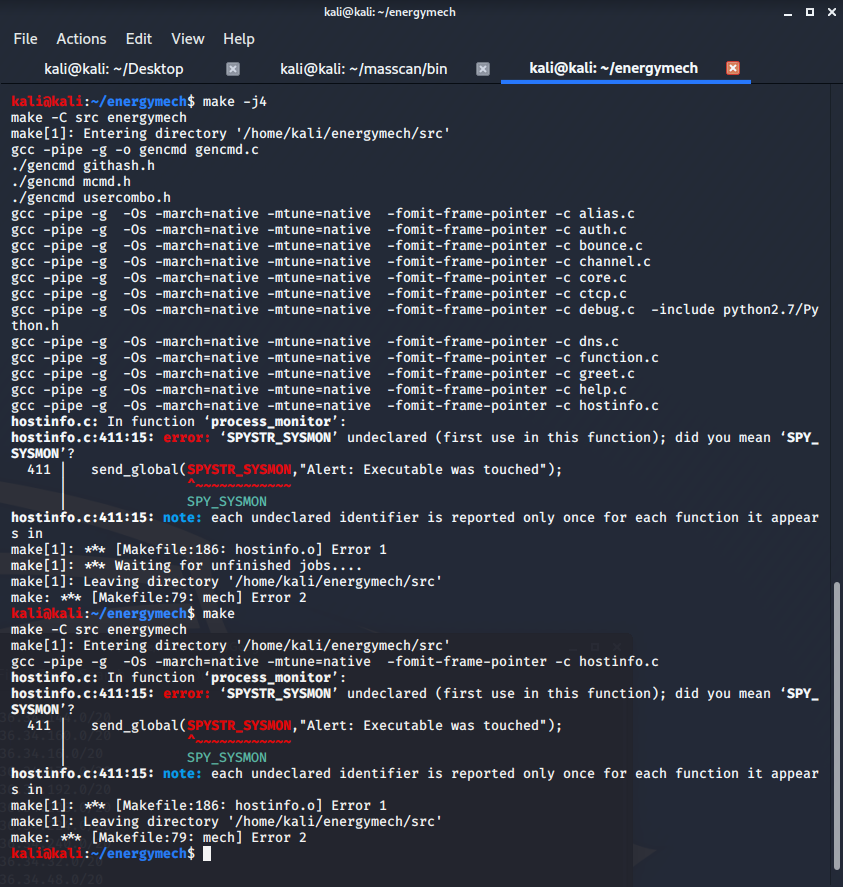Viewport: 843px width, 887px height.
Task: Maximize the terminal window
Action: [x=810, y=12]
